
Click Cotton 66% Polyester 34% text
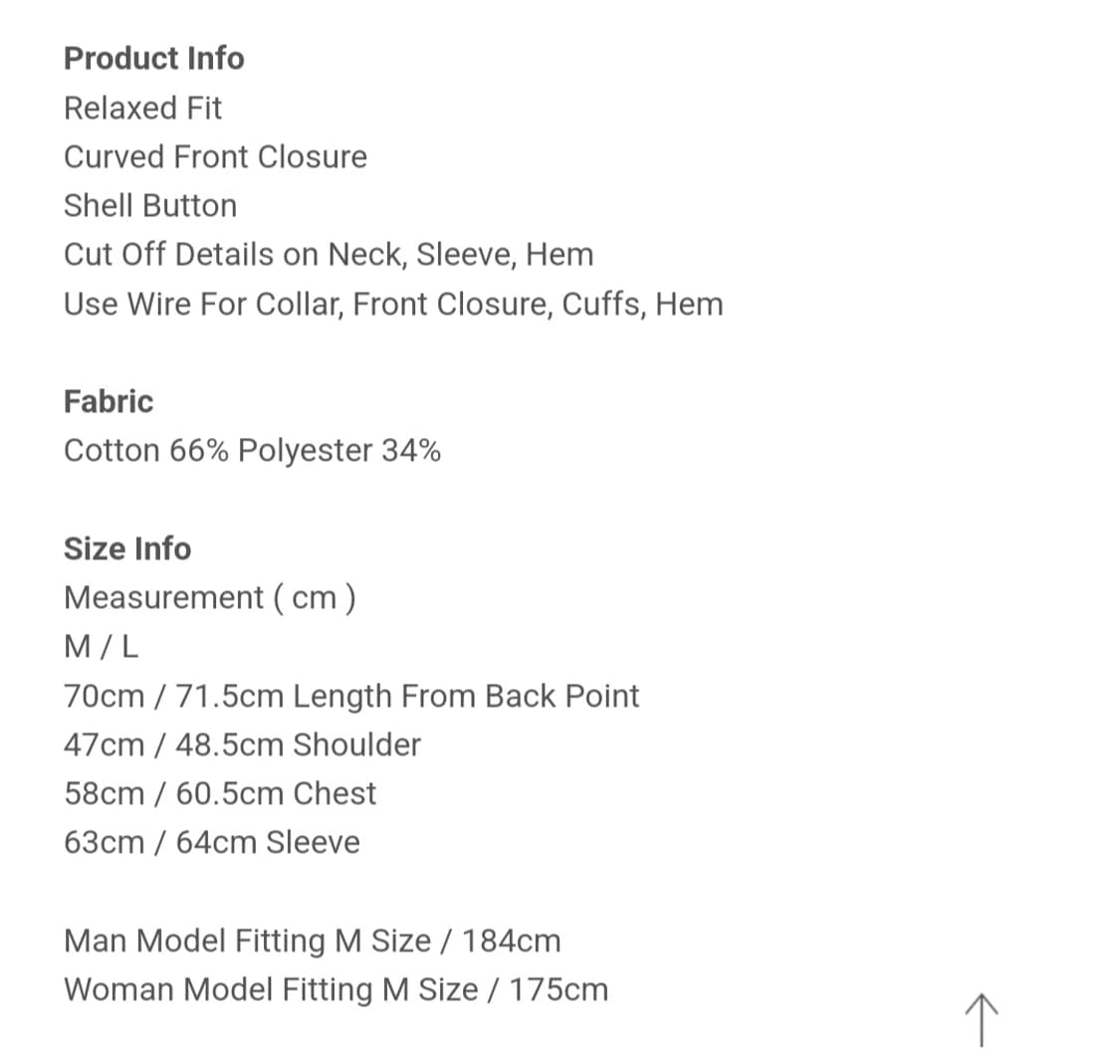(252, 451)
